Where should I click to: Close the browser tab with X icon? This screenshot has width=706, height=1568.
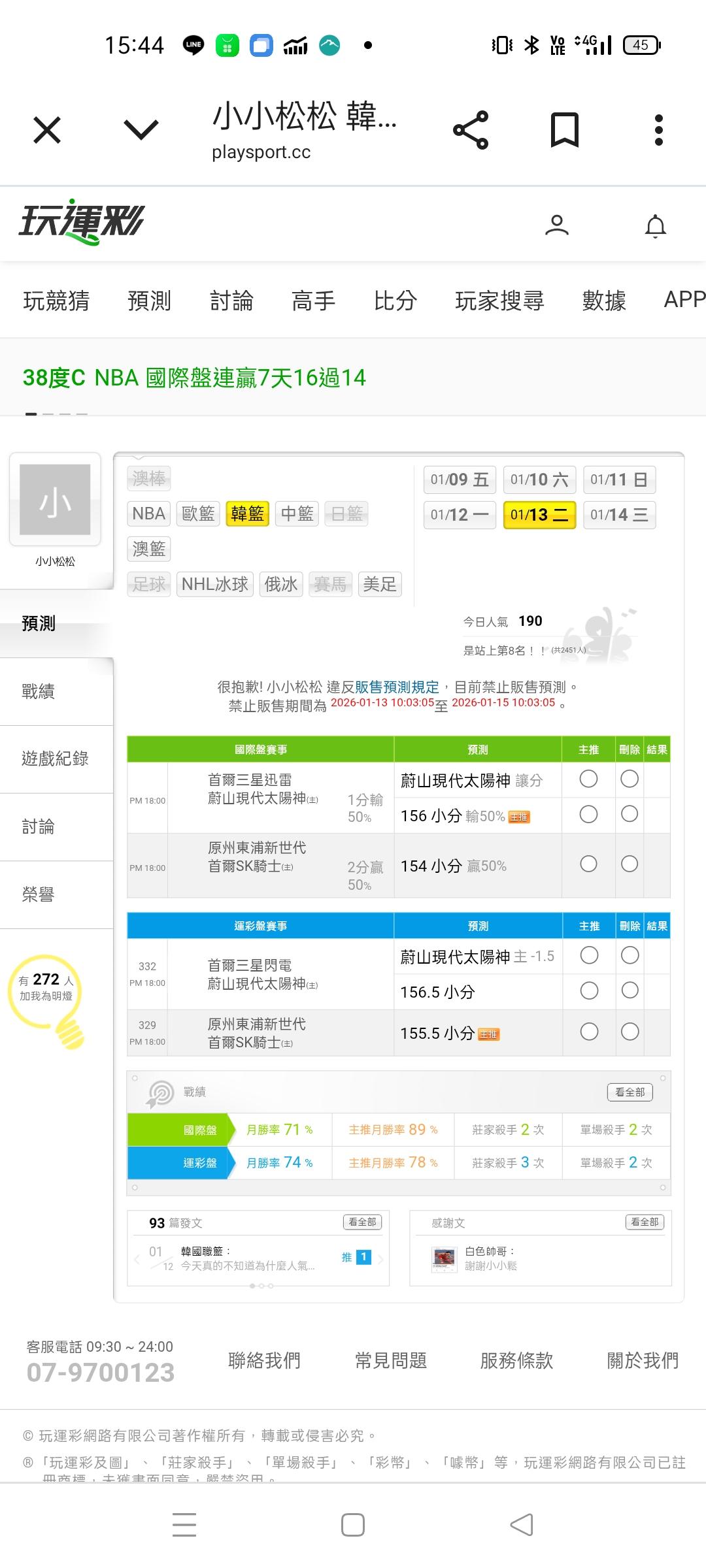click(x=47, y=130)
